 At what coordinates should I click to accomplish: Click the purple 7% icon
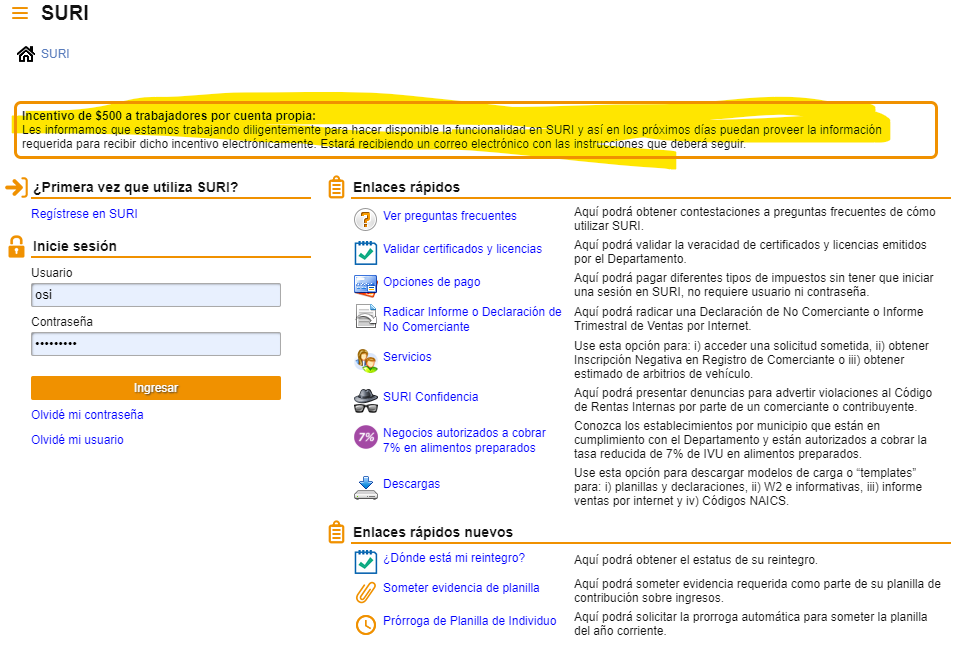pos(365,437)
